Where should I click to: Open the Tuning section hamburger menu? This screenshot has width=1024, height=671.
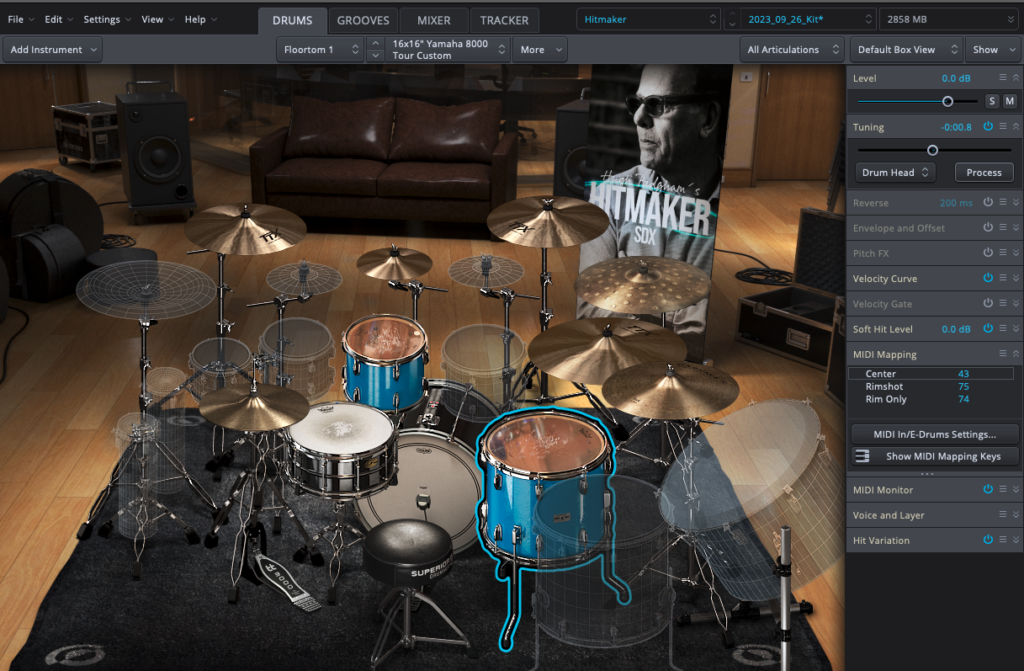1002,127
